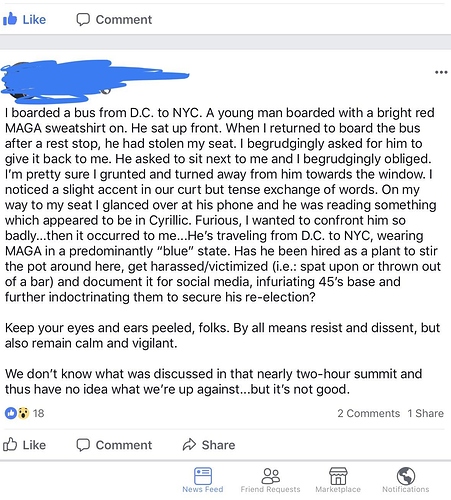The width and height of the screenshot is (451, 500).
Task: Click the Like label on the top post
Action: click(34, 19)
